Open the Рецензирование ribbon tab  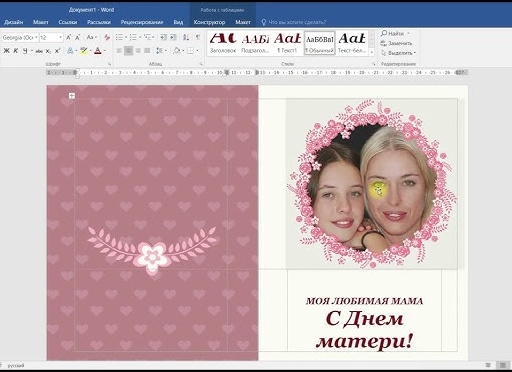(142, 22)
